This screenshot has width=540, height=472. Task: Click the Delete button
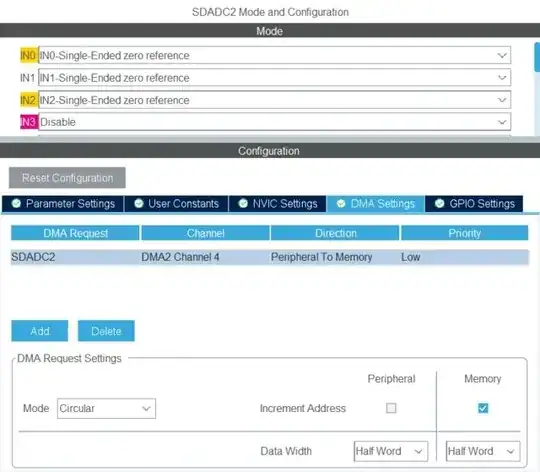point(106,331)
